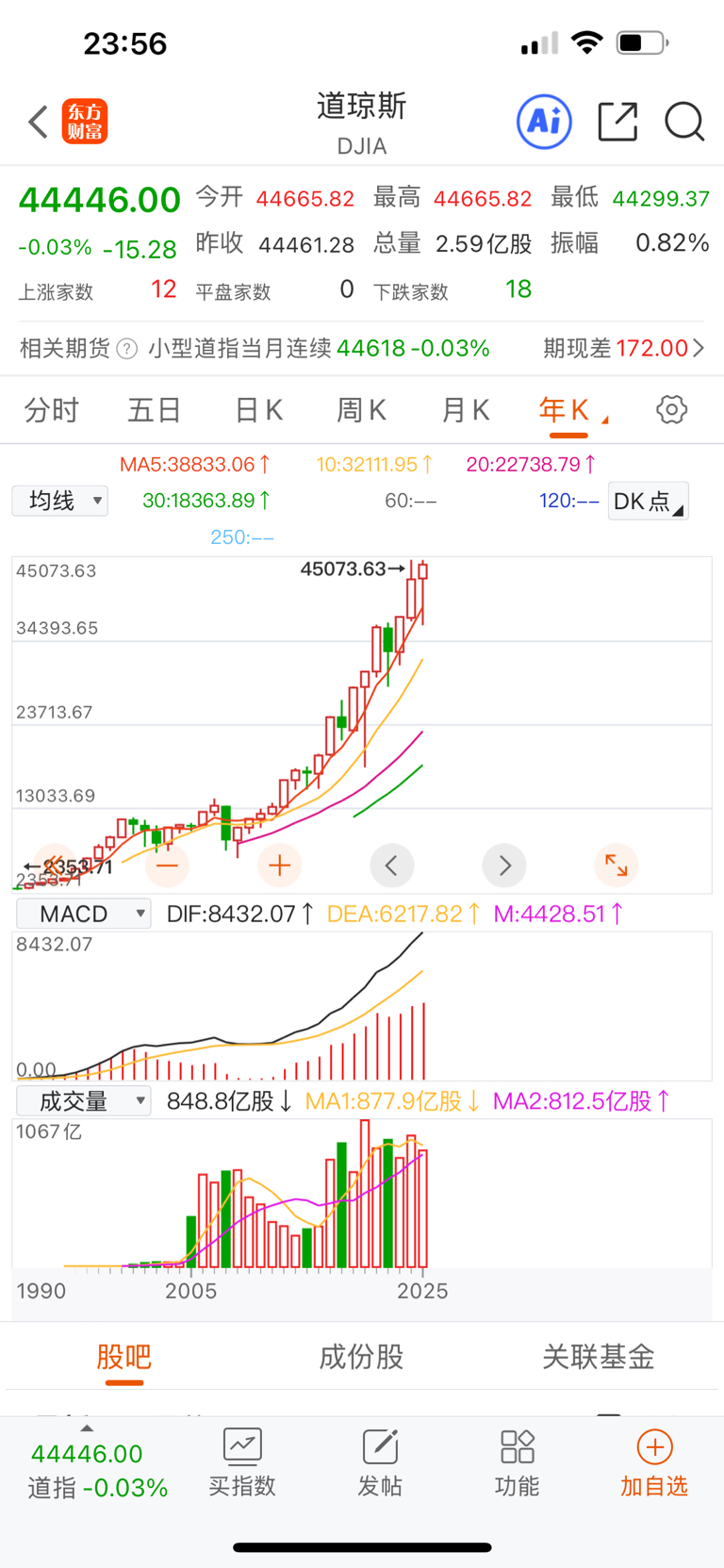
Task: Switch to 周K tab
Action: [x=362, y=410]
